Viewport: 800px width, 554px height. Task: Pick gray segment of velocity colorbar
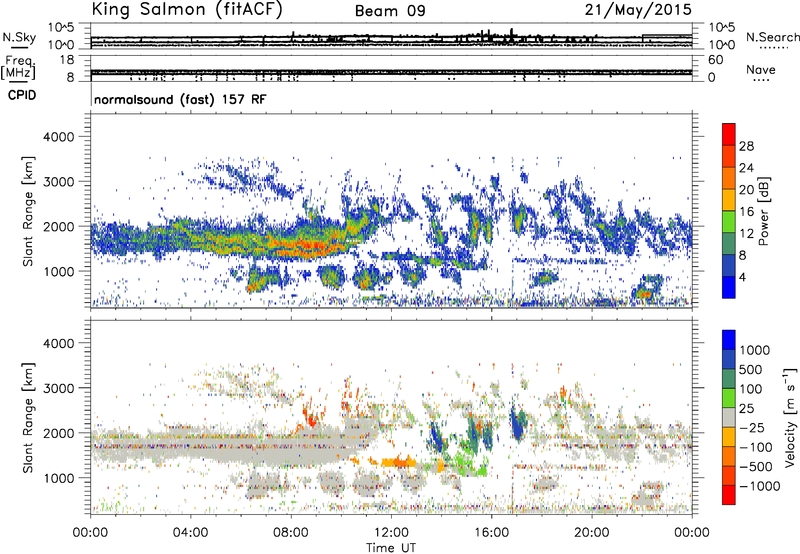coord(729,417)
